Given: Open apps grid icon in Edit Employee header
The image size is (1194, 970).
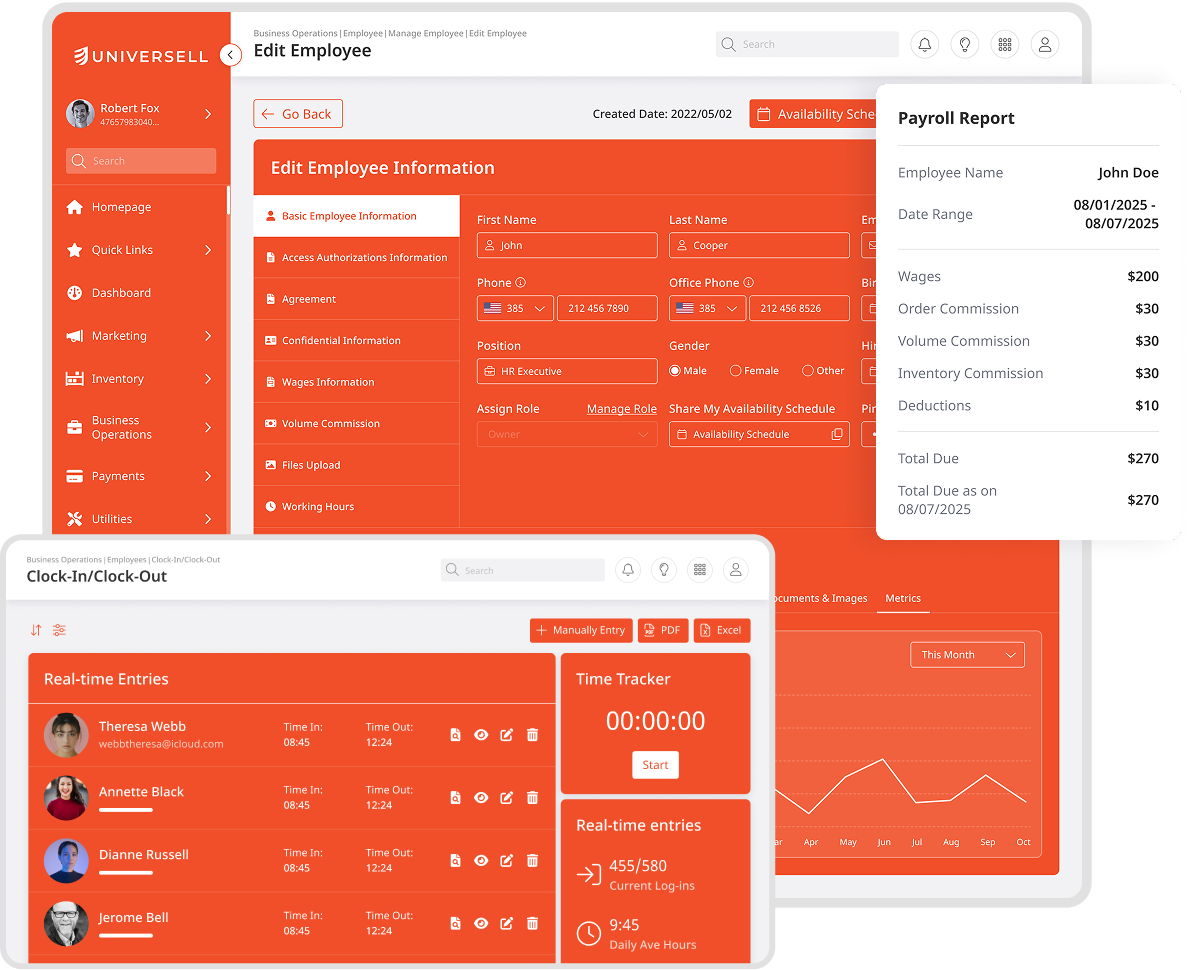Looking at the screenshot, I should tap(1005, 44).
